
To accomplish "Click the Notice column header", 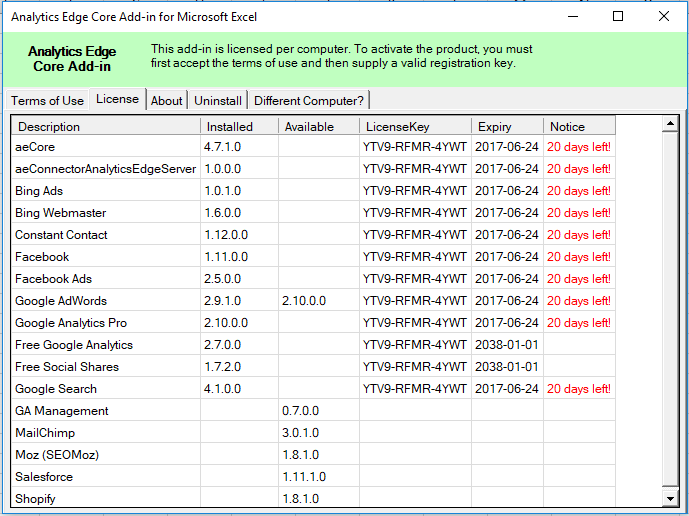I will pyautogui.click(x=579, y=127).
